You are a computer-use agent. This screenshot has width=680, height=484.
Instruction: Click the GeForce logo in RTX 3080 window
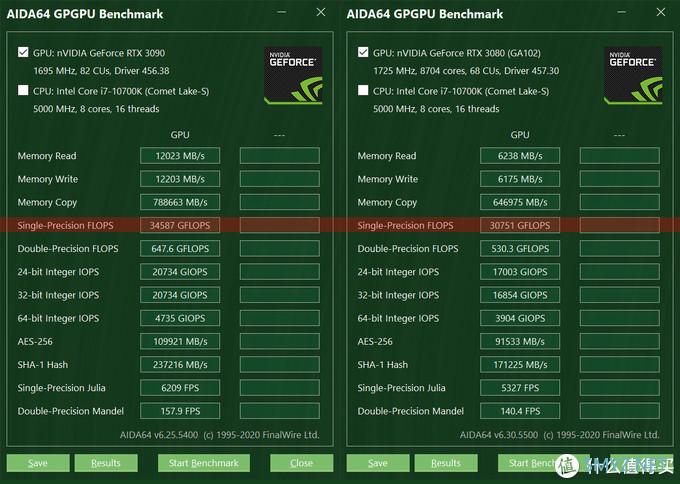click(x=633, y=75)
